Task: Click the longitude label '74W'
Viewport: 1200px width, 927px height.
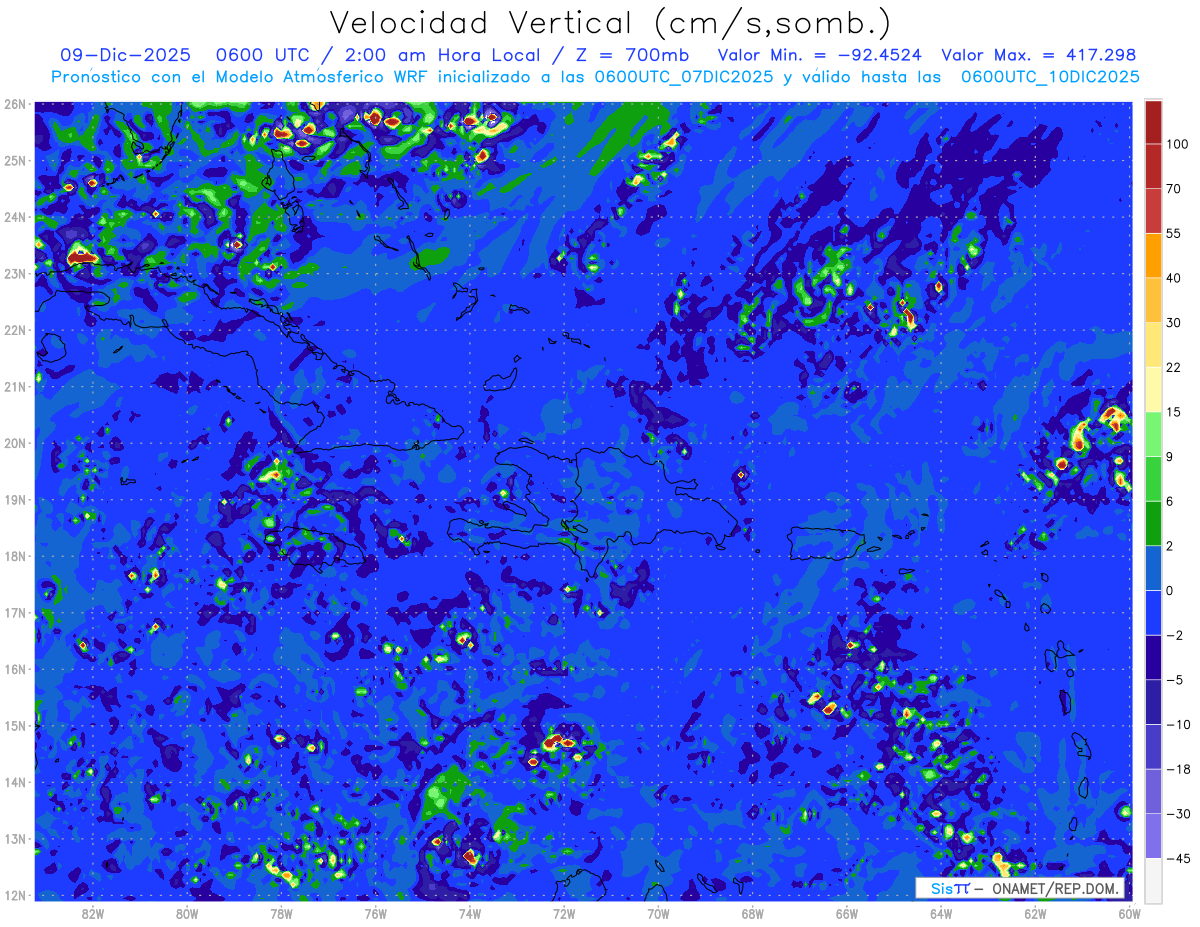Action: (470, 913)
